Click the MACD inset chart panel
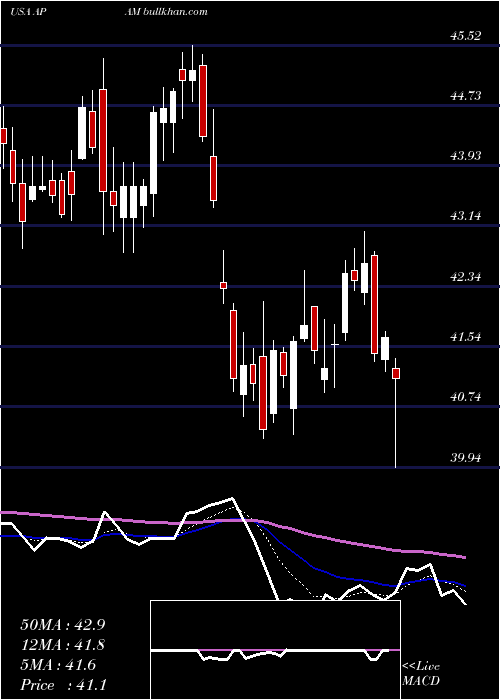The image size is (500, 700). [x=275, y=650]
